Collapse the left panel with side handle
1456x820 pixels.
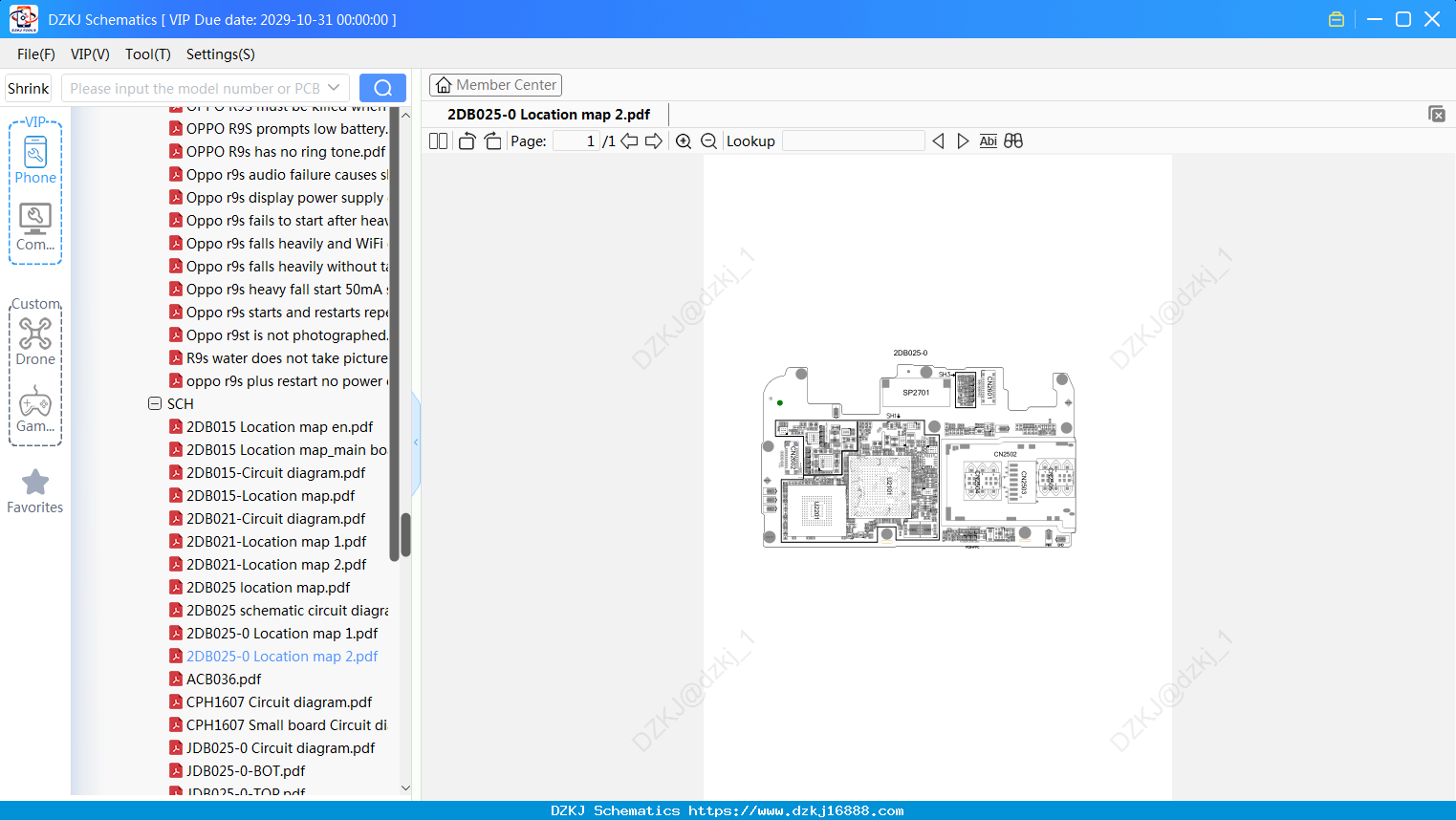(416, 442)
